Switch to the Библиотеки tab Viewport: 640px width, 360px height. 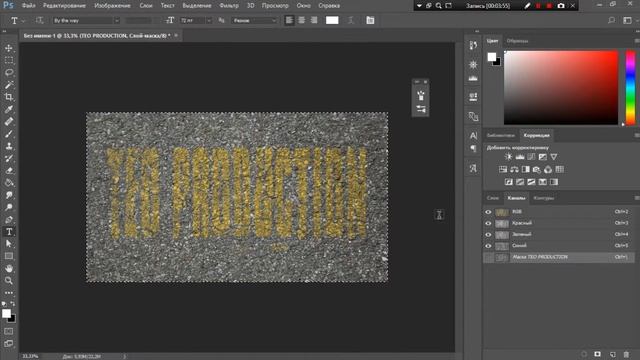501,136
